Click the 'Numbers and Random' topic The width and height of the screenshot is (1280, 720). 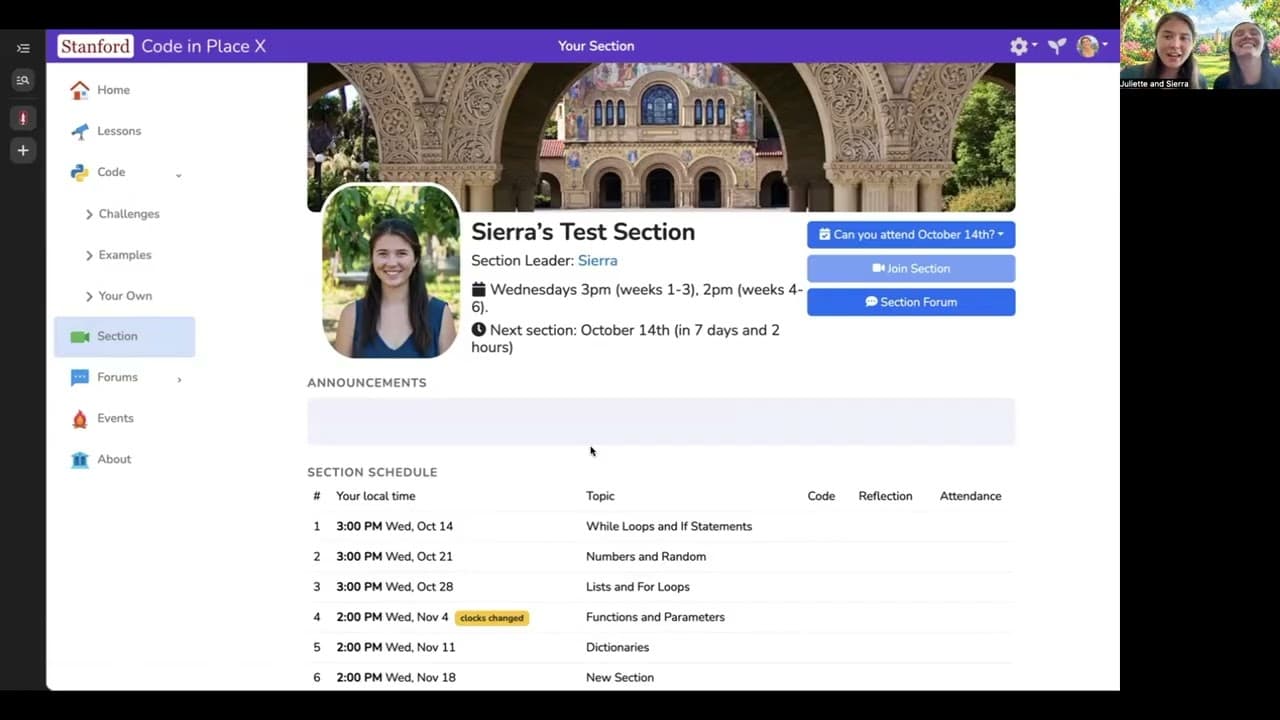(646, 557)
